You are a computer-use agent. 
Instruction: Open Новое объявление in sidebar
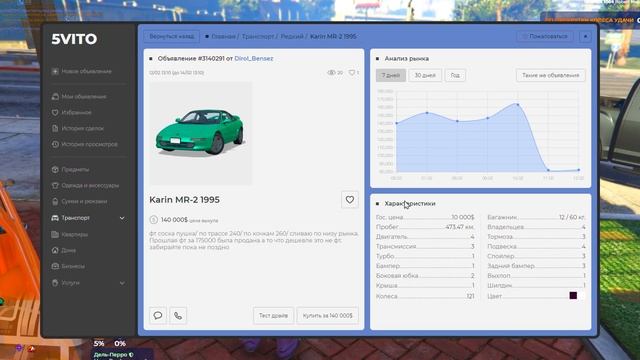(86, 71)
